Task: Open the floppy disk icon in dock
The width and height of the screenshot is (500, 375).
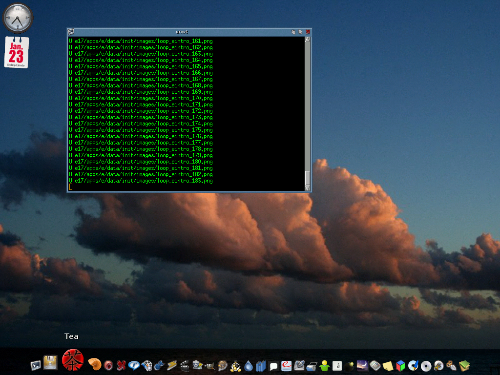Action: coord(50,363)
